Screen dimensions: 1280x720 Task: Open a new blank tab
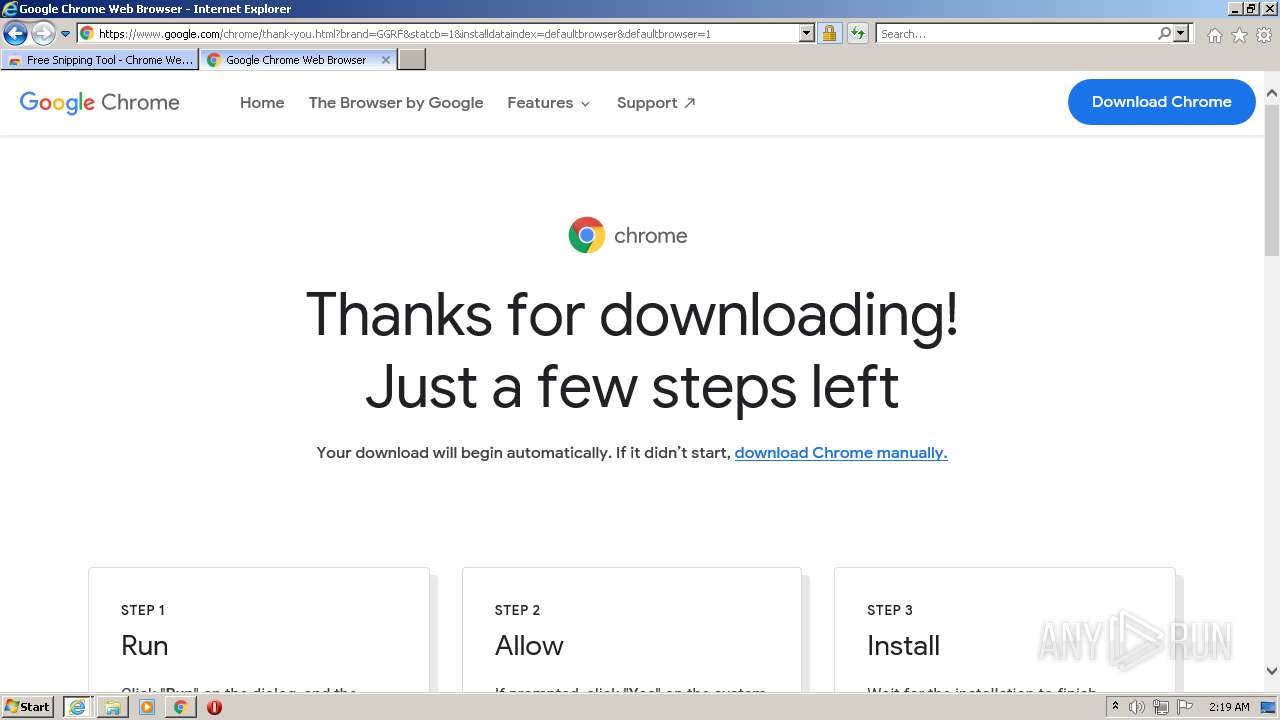412,60
